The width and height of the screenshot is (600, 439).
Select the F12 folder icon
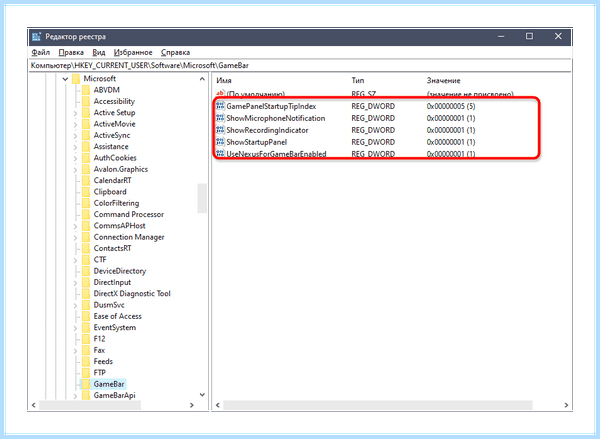pyautogui.click(x=86, y=339)
